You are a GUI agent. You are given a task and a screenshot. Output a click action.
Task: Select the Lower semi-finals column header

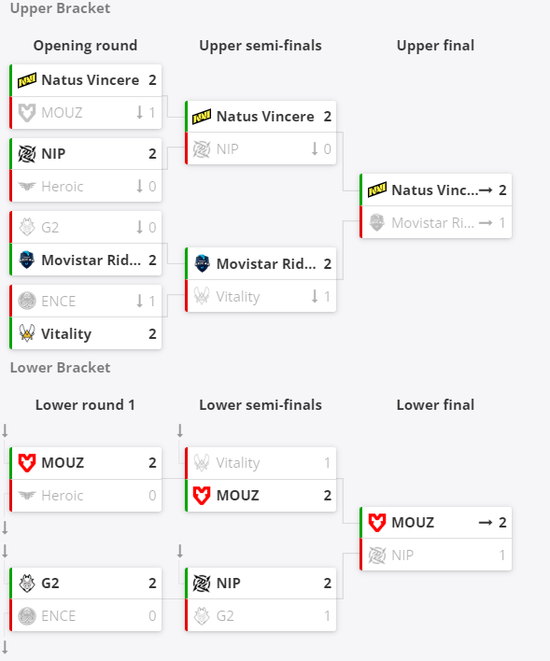coord(260,405)
